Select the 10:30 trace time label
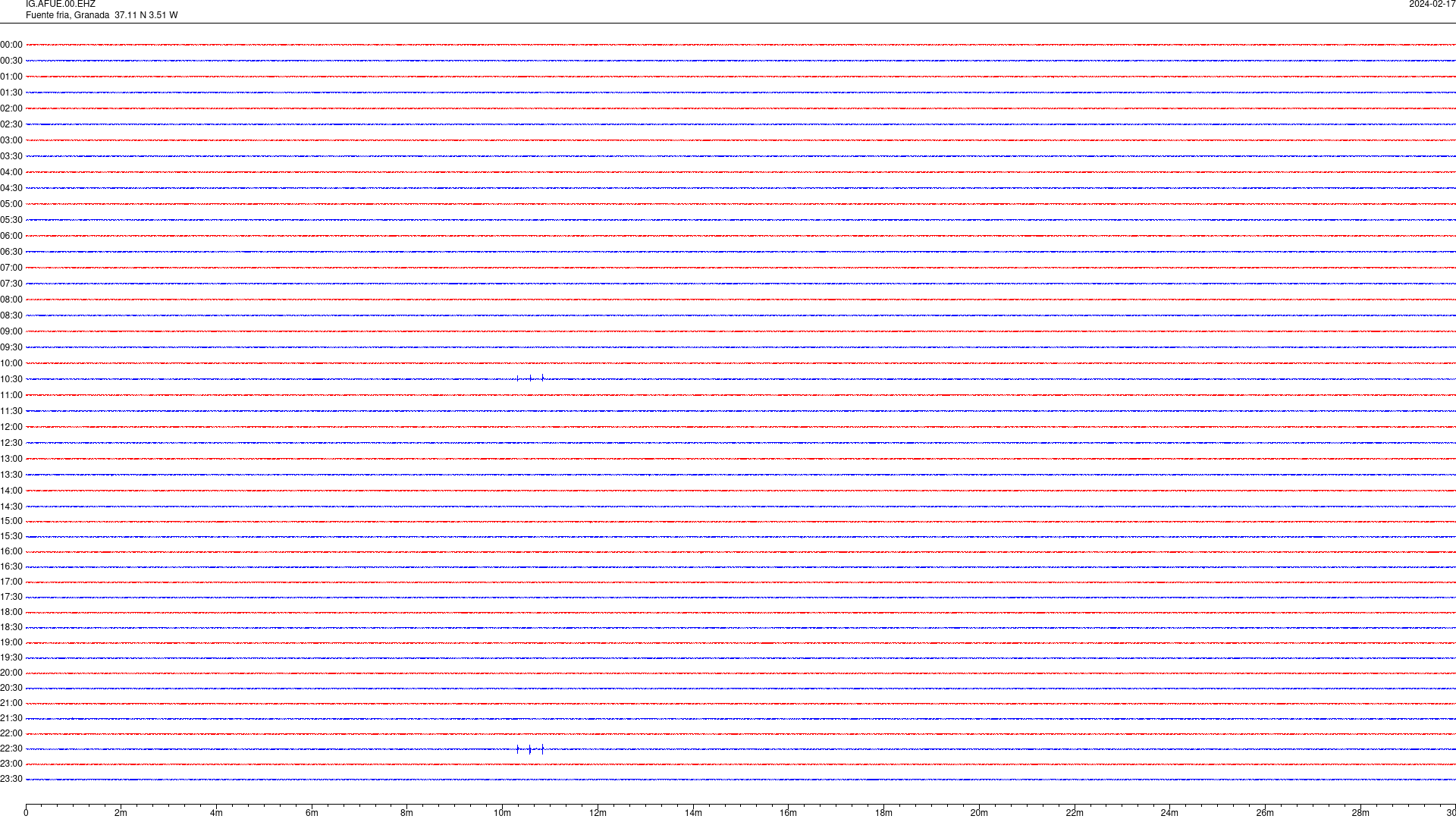 pyautogui.click(x=11, y=379)
